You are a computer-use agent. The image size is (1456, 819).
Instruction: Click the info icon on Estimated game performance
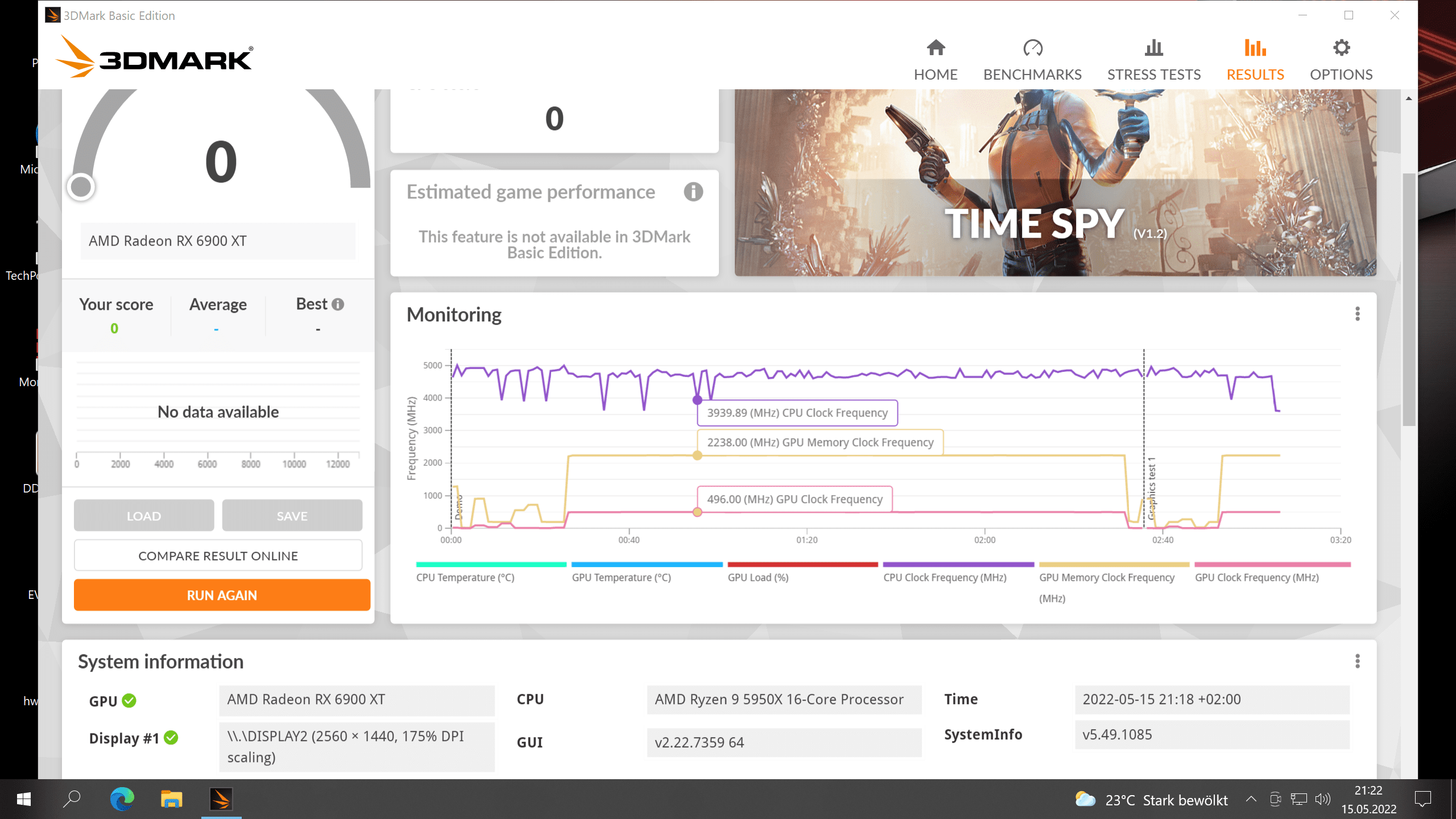tap(693, 192)
